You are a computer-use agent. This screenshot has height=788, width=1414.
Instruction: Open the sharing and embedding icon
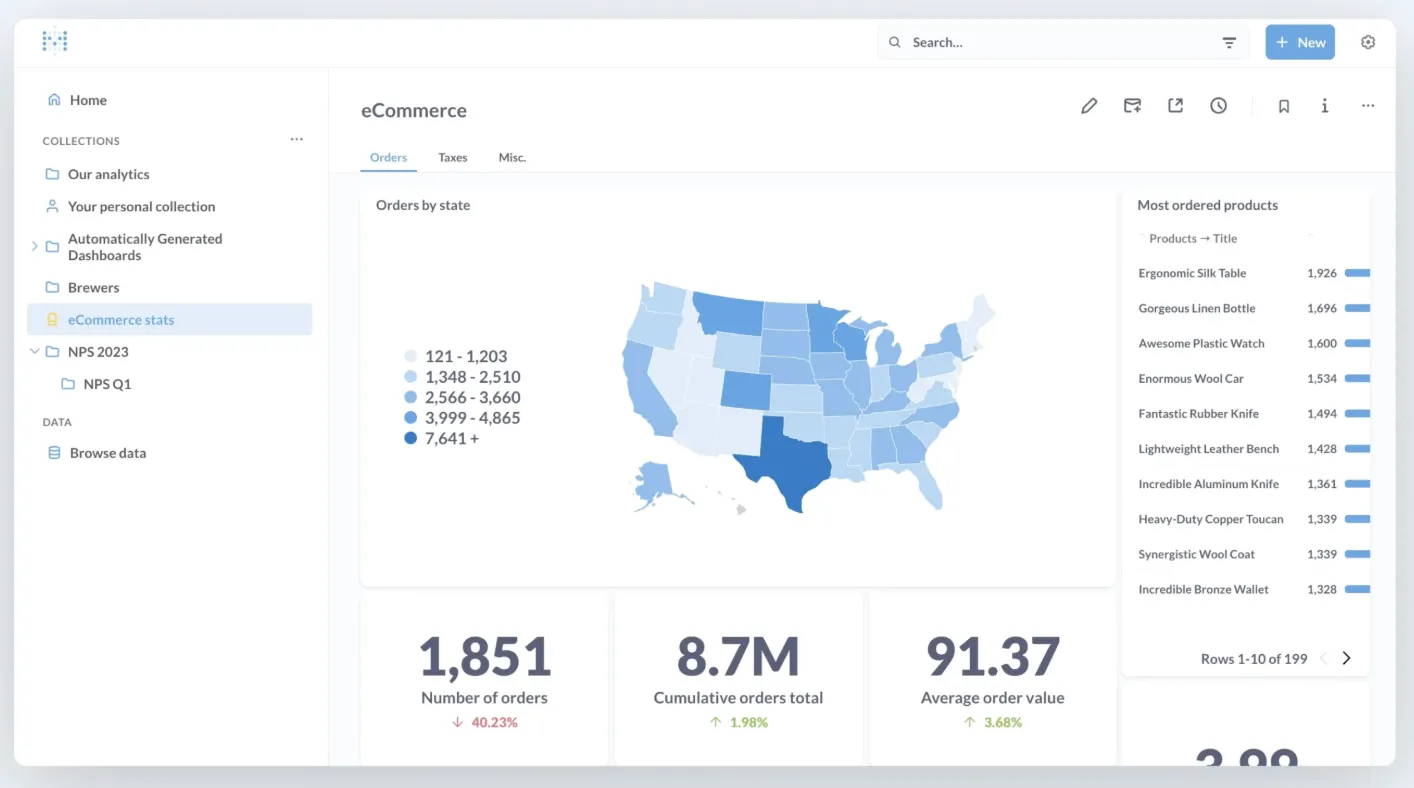(x=1175, y=106)
